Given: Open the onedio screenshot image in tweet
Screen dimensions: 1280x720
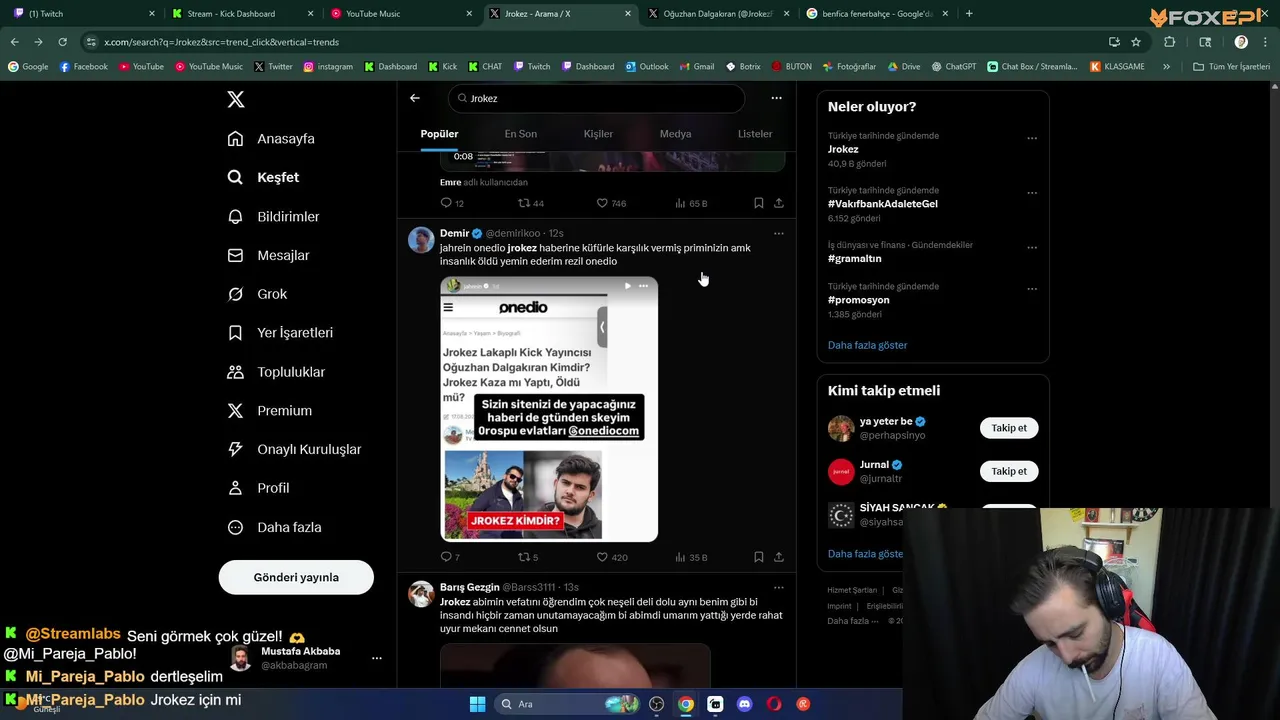Looking at the screenshot, I should coord(549,409).
